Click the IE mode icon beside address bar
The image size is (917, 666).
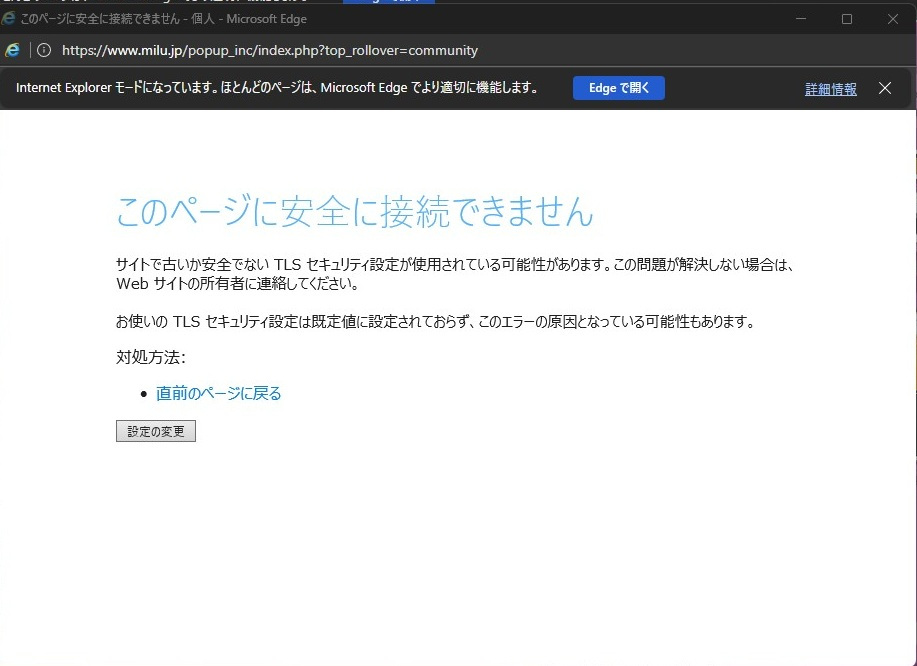13,50
